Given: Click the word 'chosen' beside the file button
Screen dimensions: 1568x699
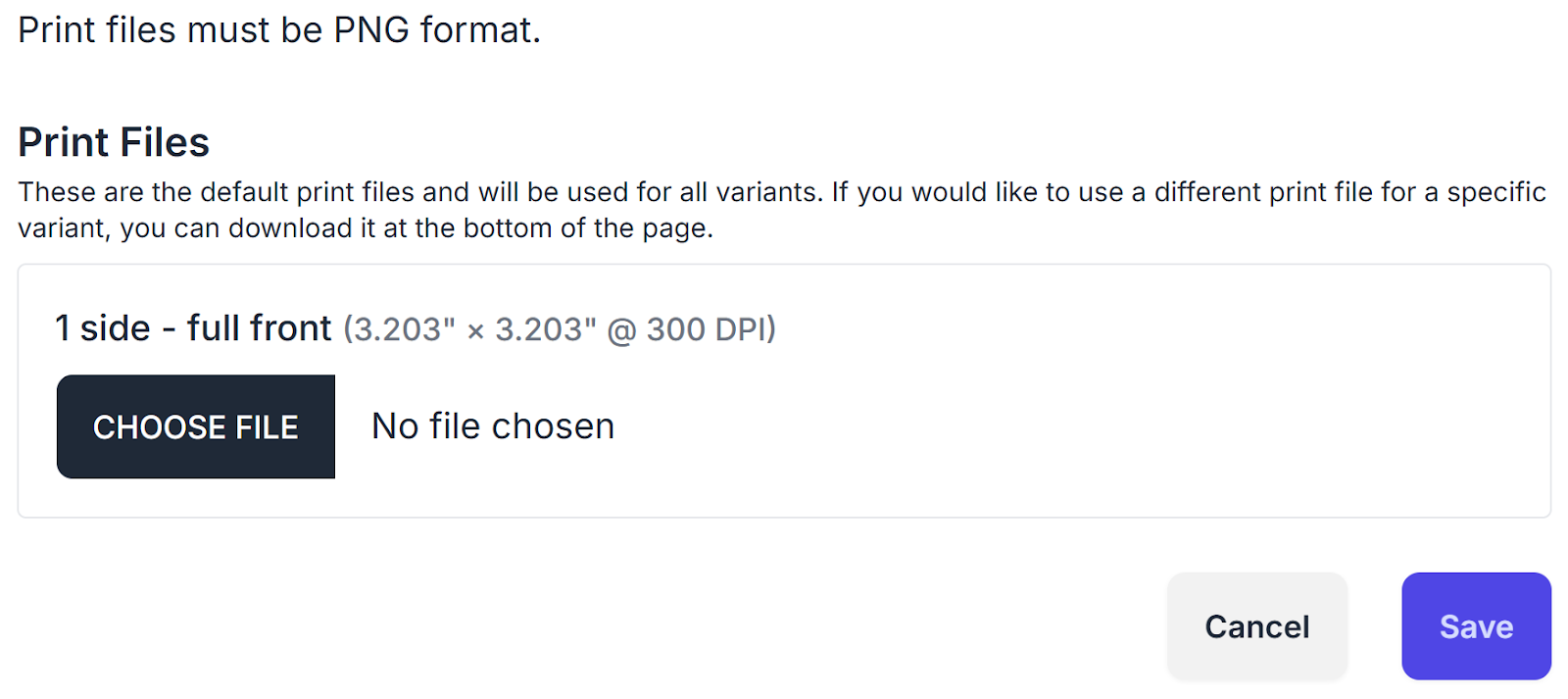Looking at the screenshot, I should 553,426.
